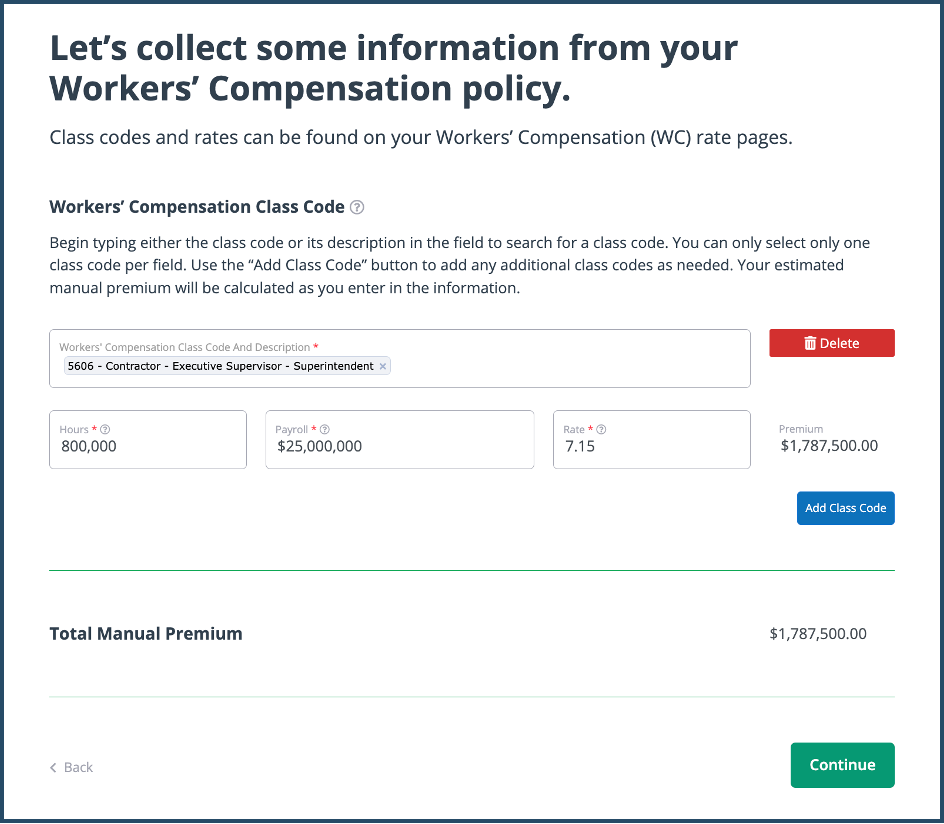
Task: Click the Payroll input showing $25,000,000
Action: 399,447
